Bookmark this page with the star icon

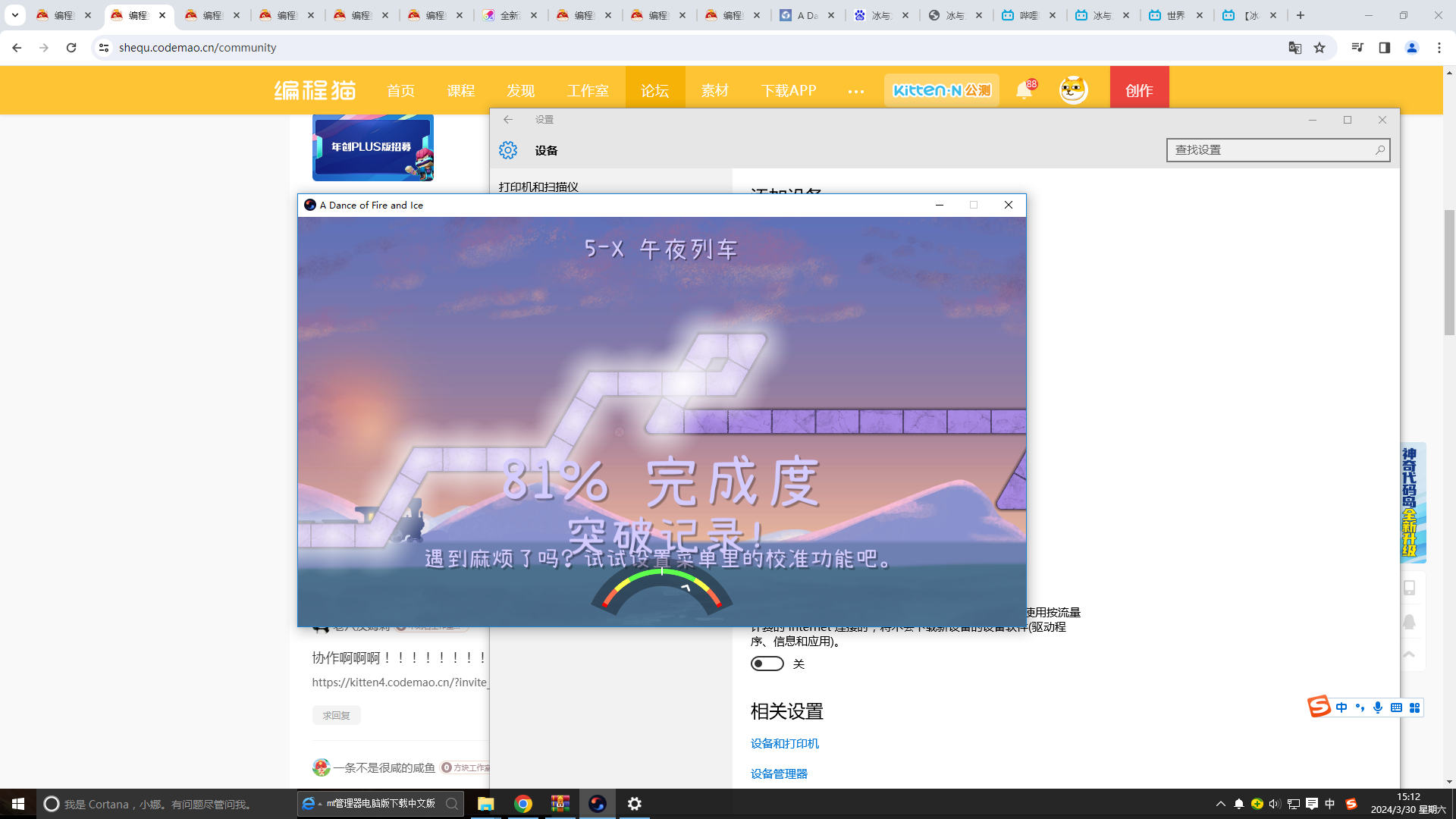pyautogui.click(x=1319, y=48)
